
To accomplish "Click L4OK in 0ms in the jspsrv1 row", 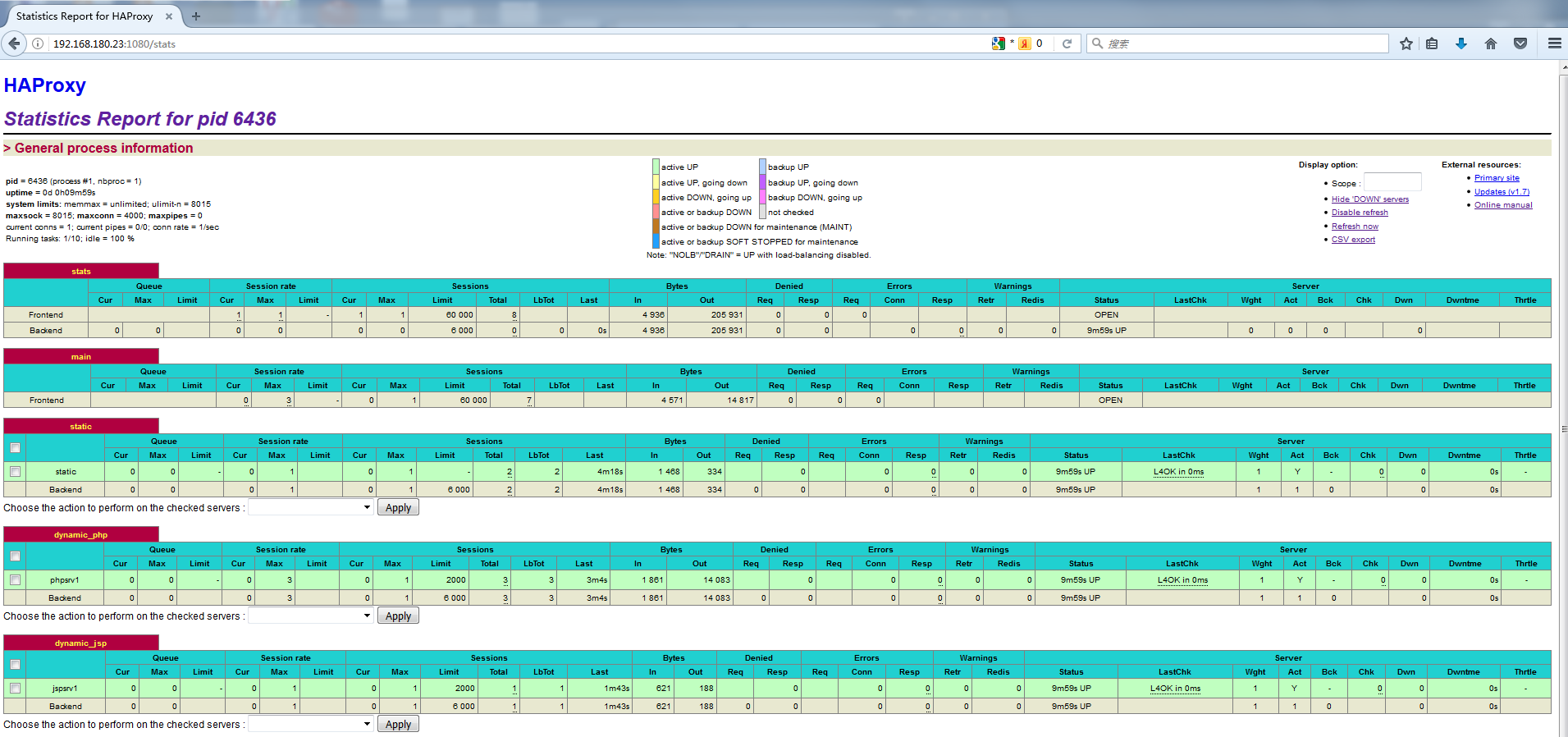I will coord(1175,688).
